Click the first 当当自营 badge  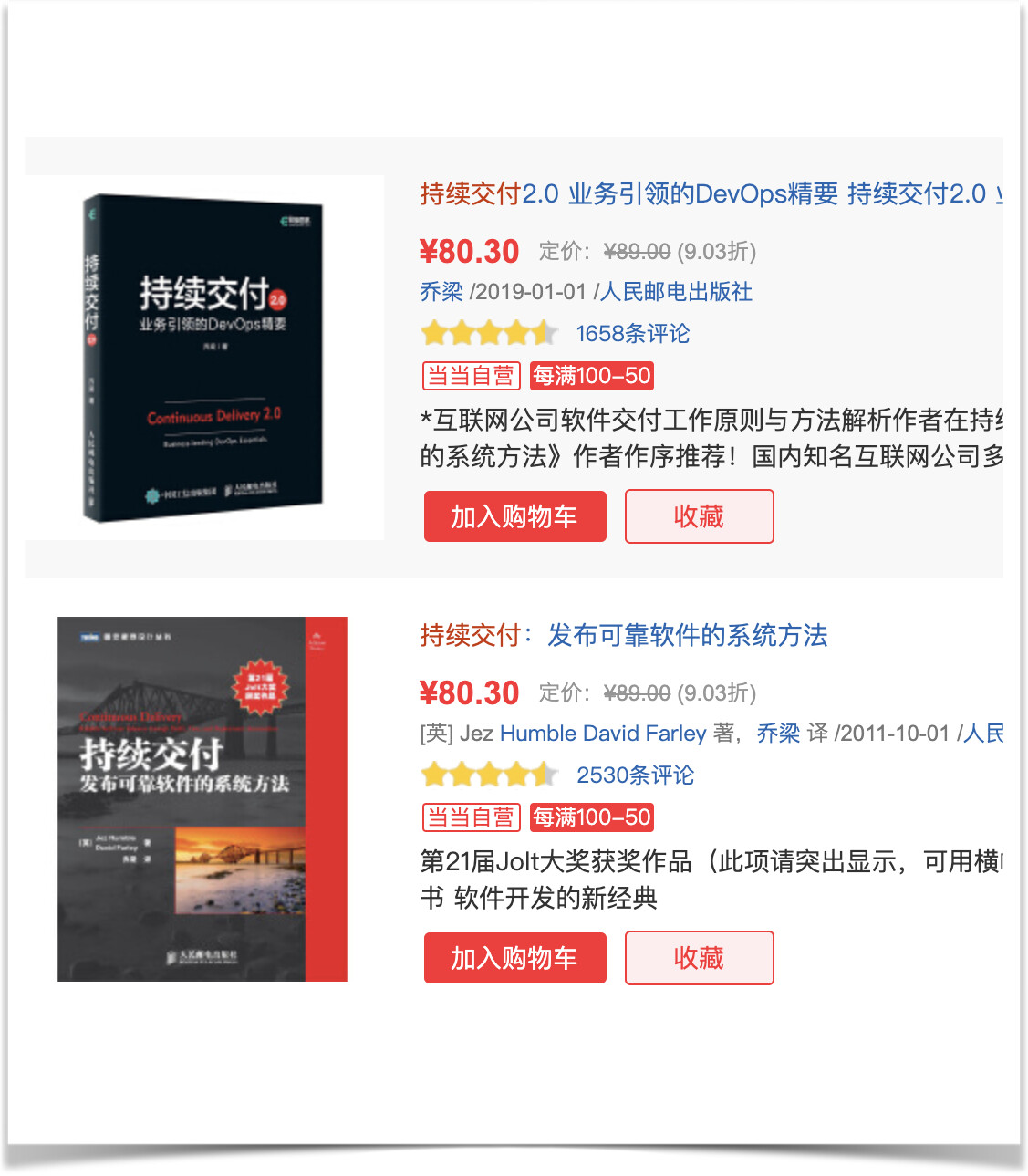471,376
